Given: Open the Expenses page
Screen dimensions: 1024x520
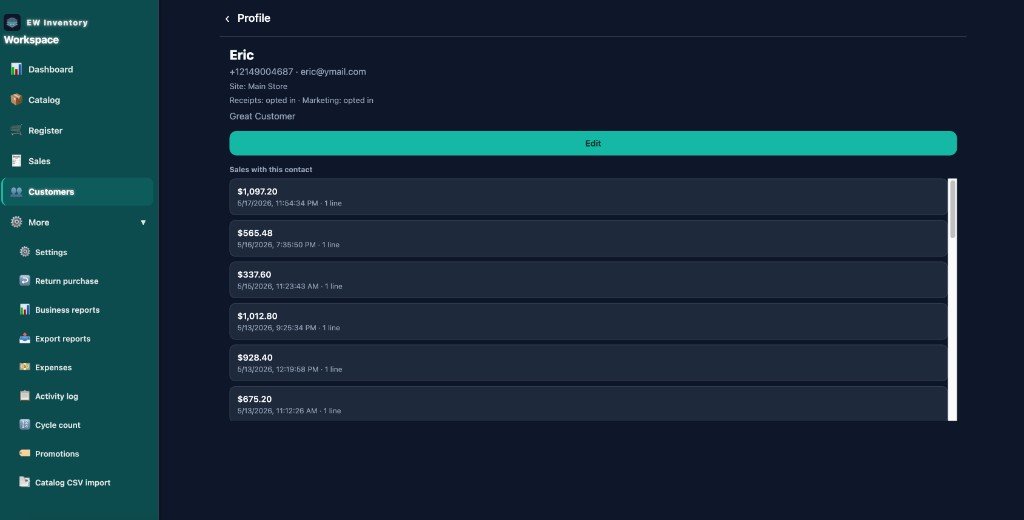Looking at the screenshot, I should coord(82,367).
